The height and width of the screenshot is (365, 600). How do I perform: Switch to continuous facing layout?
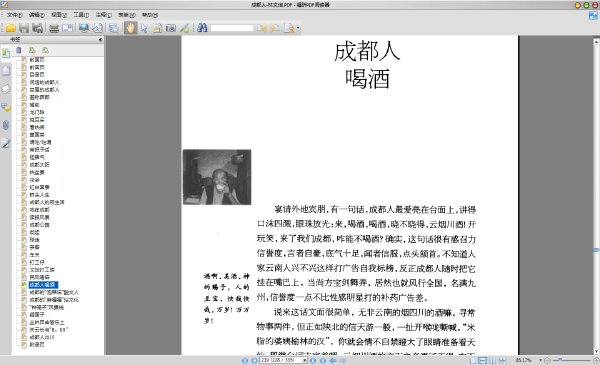[x=502, y=360]
